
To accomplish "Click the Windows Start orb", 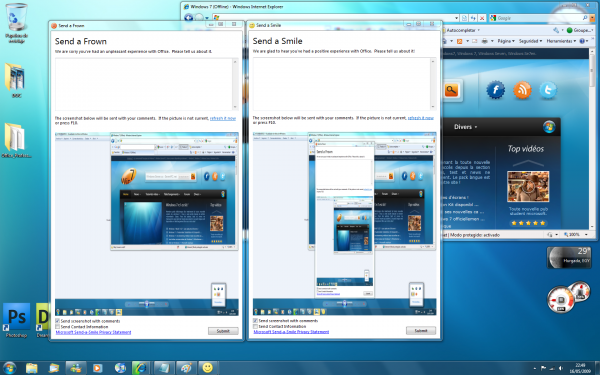I will pyautogui.click(x=9, y=368).
